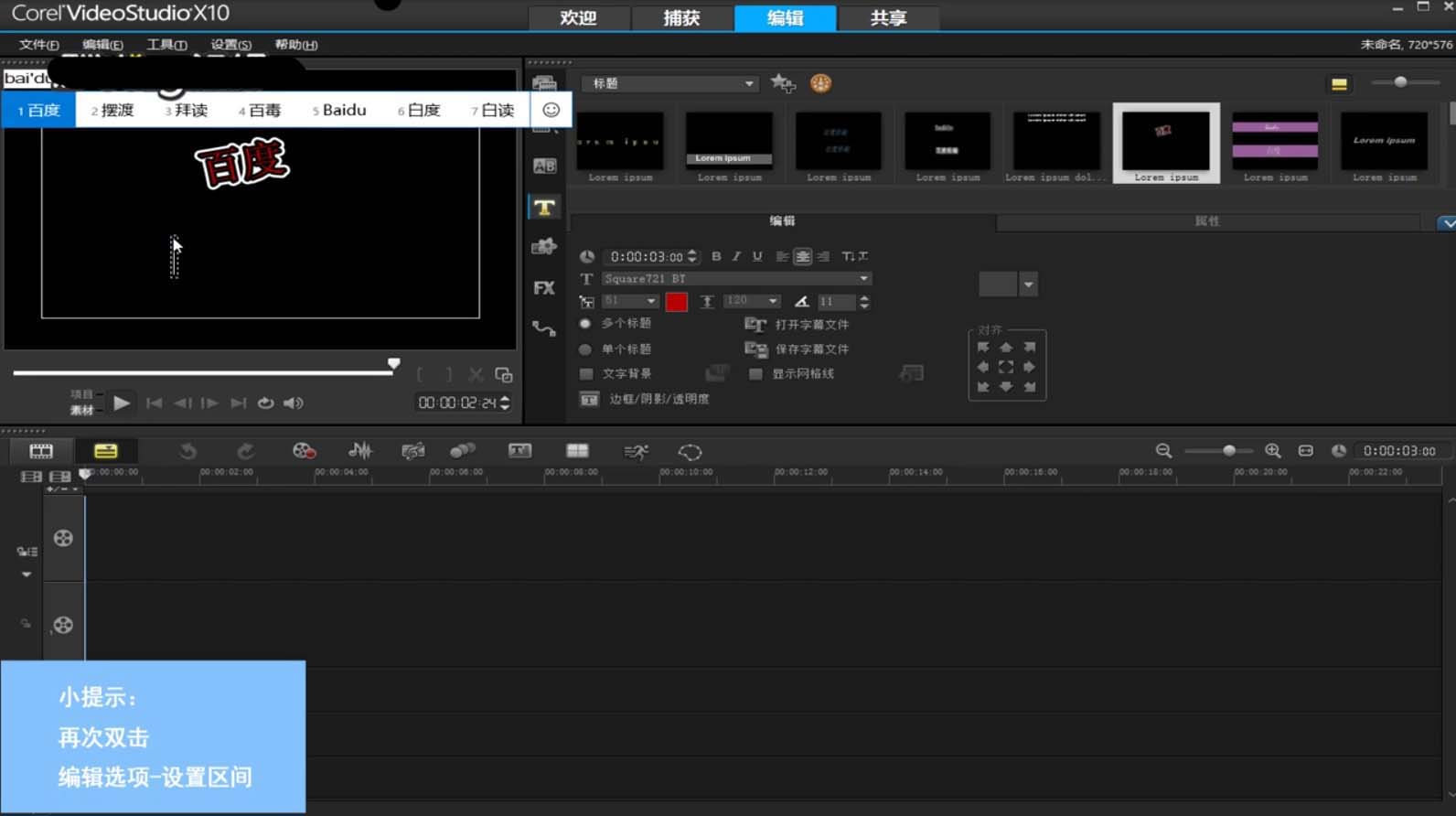Choose IME candidate 1 百度

pos(38,110)
